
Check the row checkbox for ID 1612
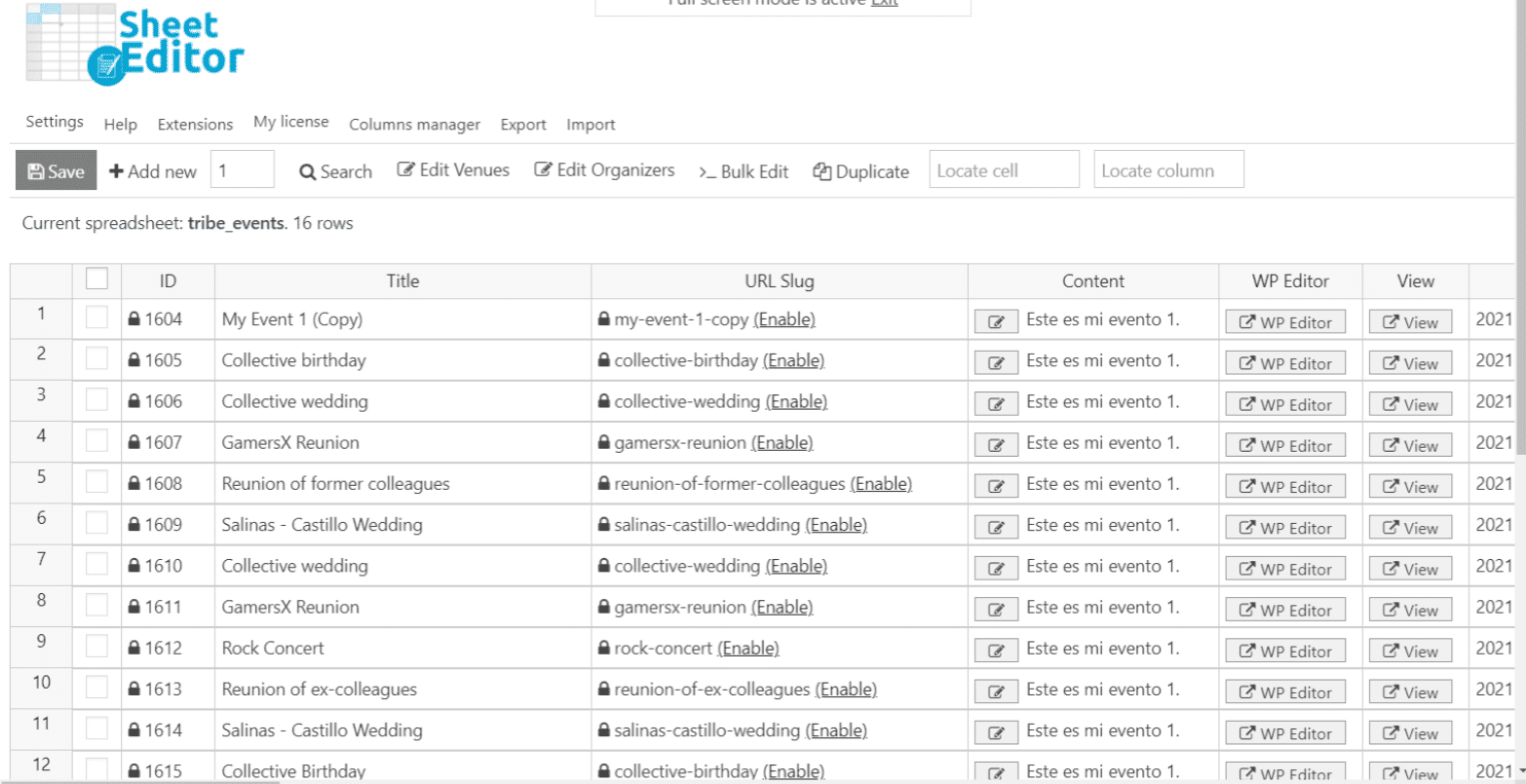(x=96, y=646)
